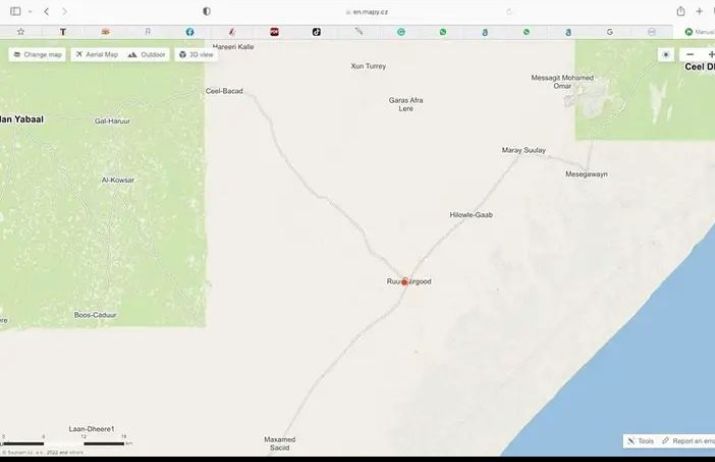Switch to Aerial Map view
Screen dimensions: 715x462
click(97, 55)
